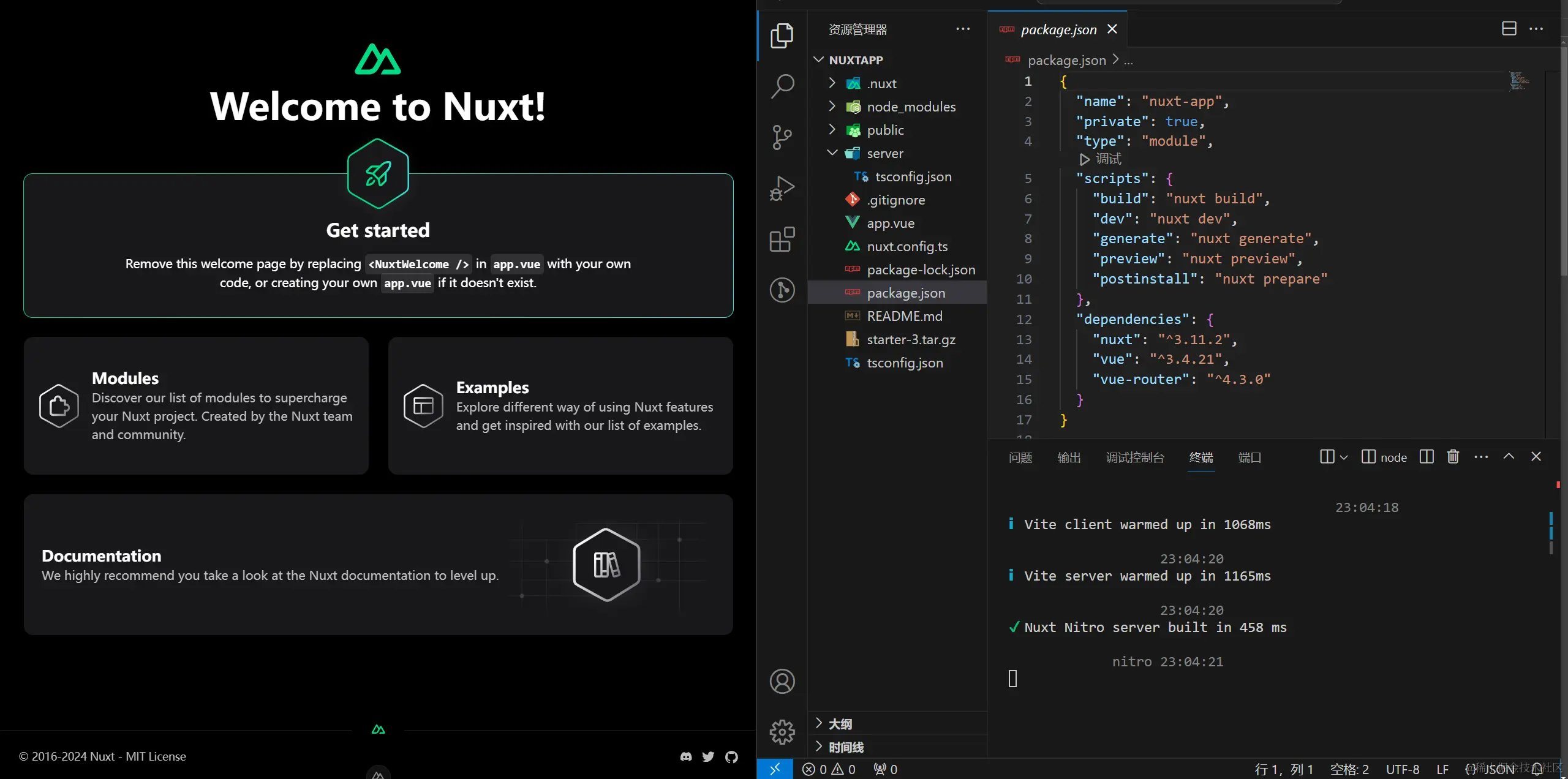The width and height of the screenshot is (1568, 779).
Task: Click the remote window status bar icon
Action: coord(775,769)
